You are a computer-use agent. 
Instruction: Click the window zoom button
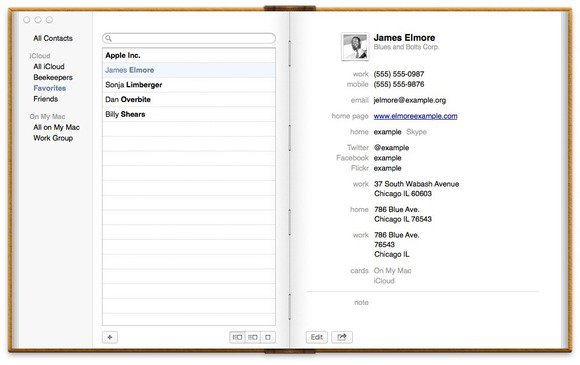(49, 20)
